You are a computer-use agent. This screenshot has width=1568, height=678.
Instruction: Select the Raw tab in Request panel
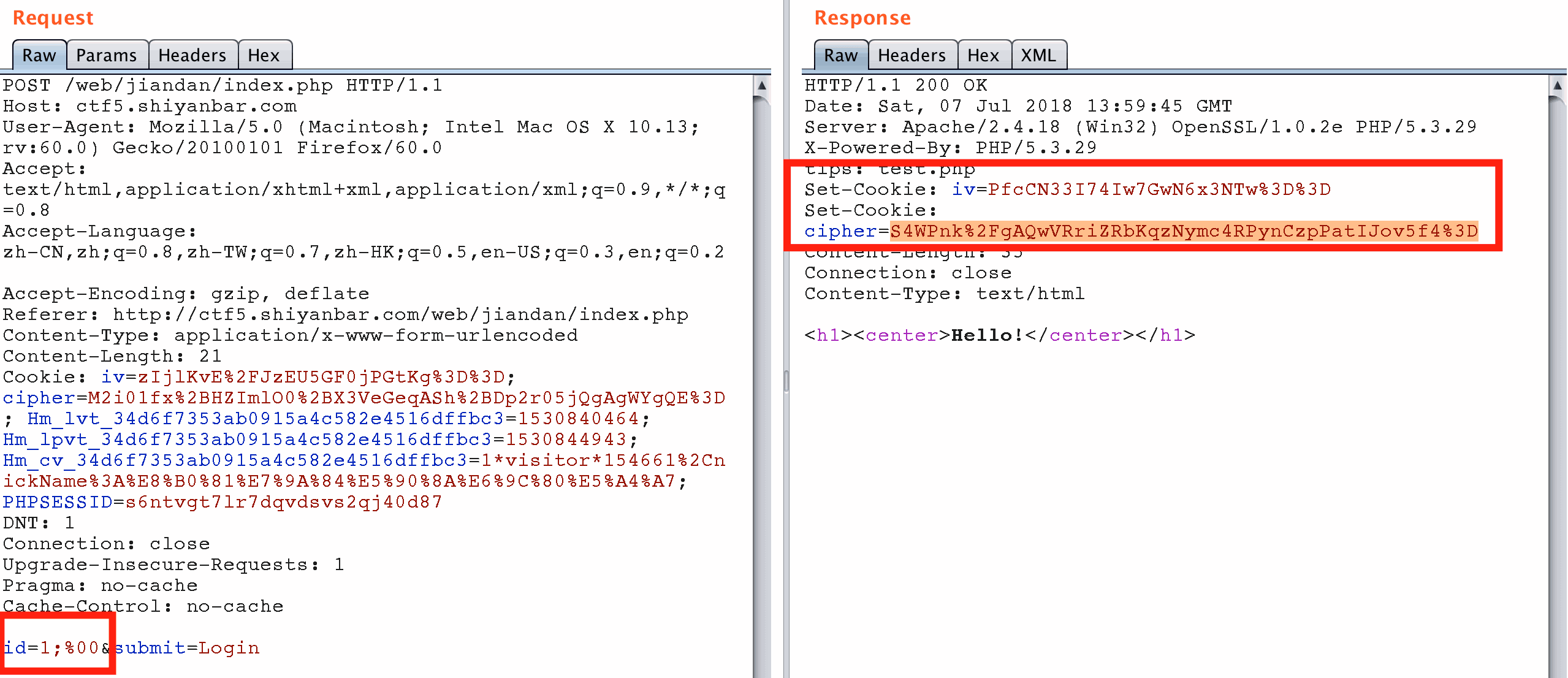coord(39,55)
